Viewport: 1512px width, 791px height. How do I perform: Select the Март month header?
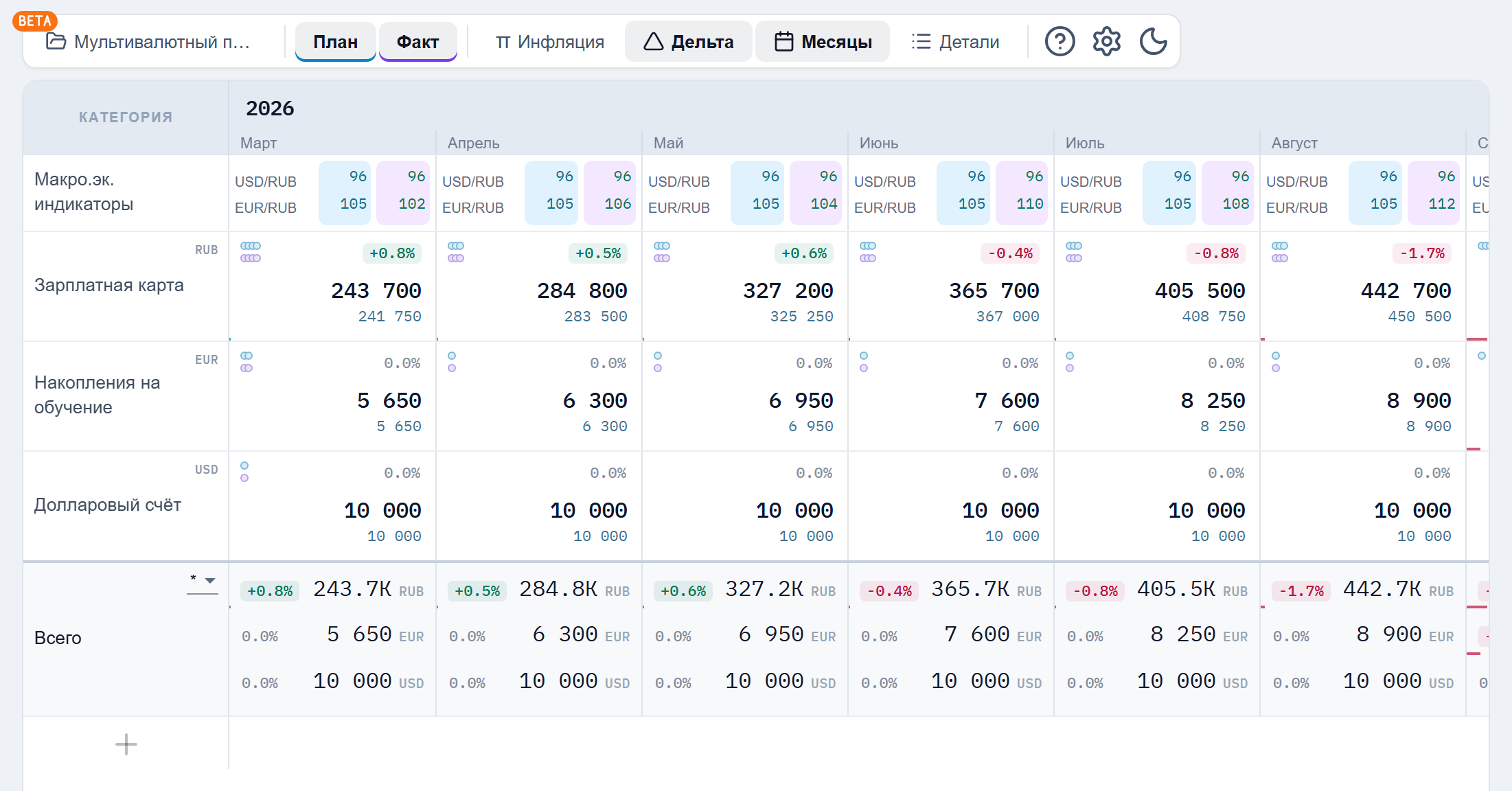point(258,143)
